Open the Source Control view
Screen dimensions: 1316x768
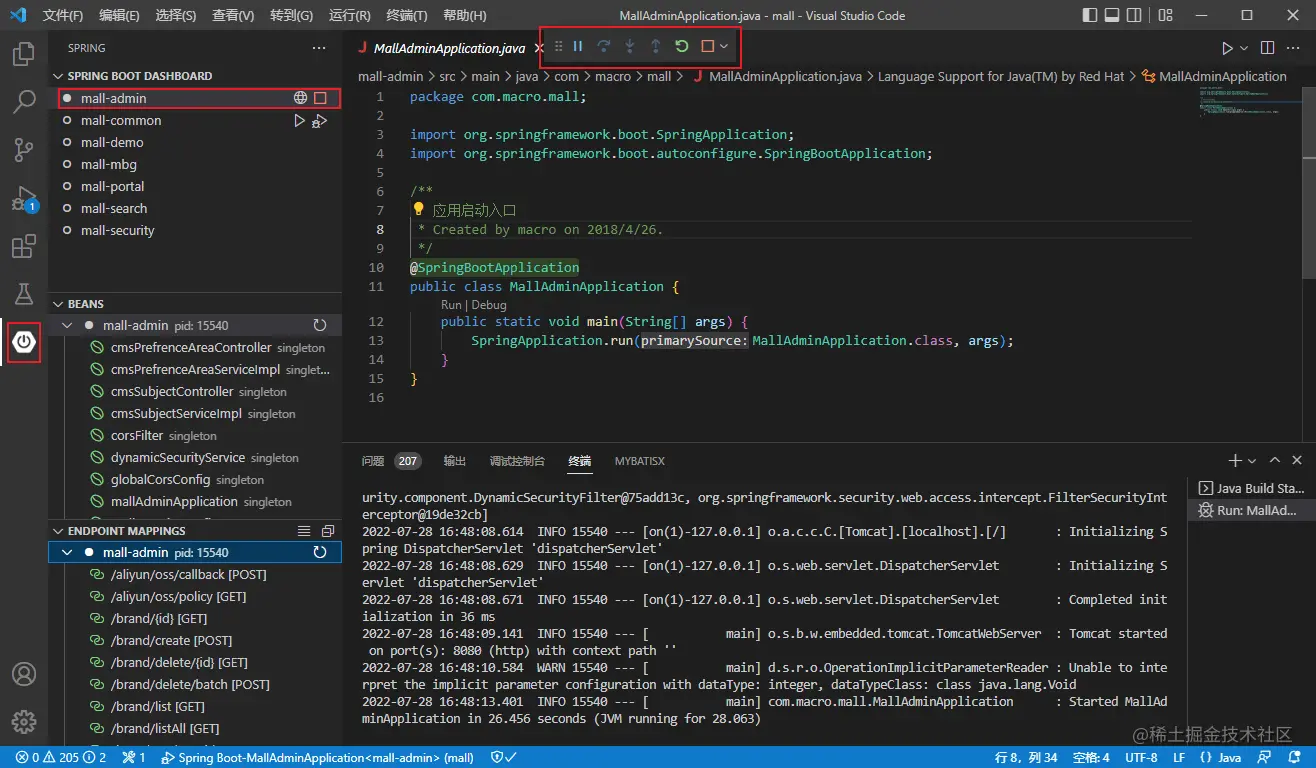click(x=24, y=150)
